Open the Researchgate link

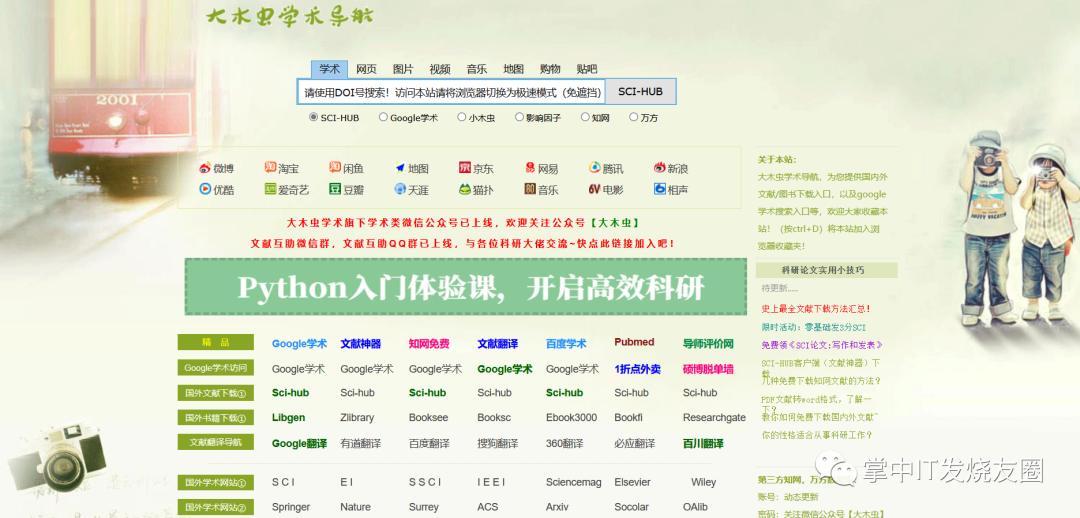point(714,417)
